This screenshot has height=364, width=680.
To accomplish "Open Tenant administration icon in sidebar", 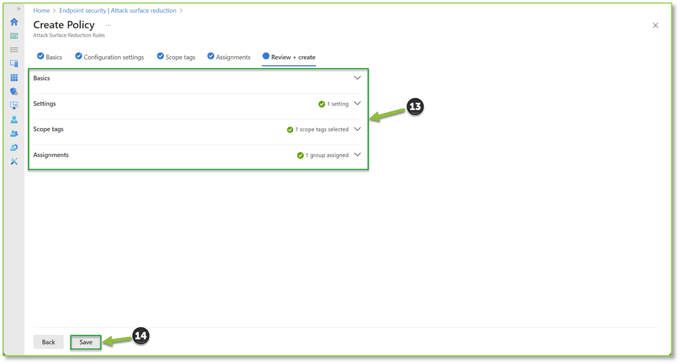I will 14,148.
